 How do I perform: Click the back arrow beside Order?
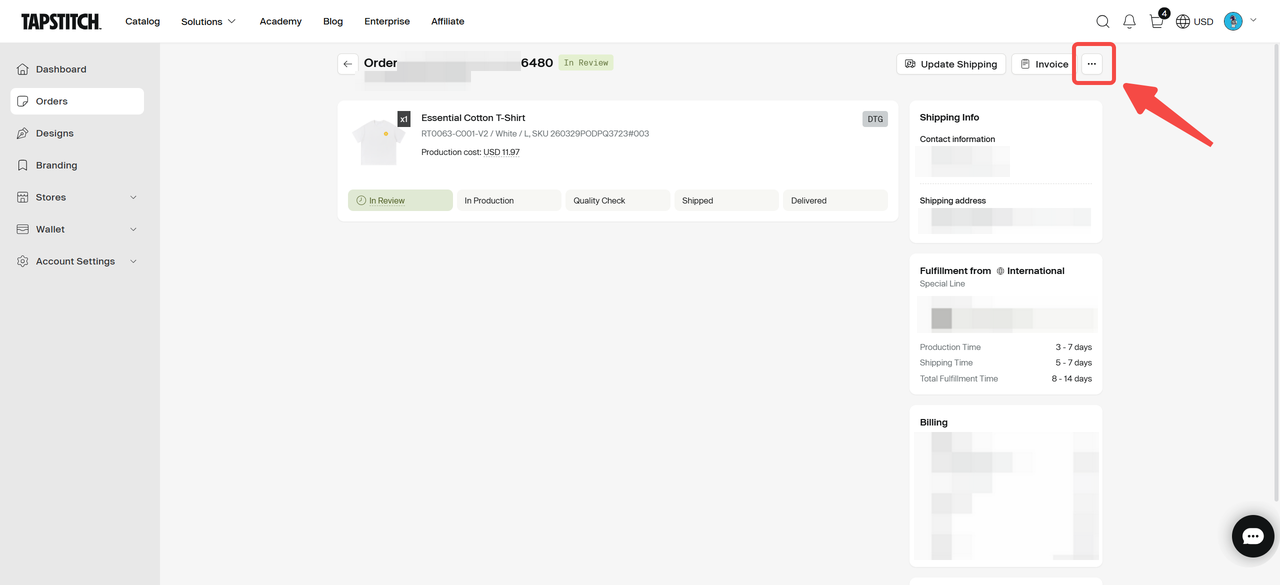click(x=348, y=64)
